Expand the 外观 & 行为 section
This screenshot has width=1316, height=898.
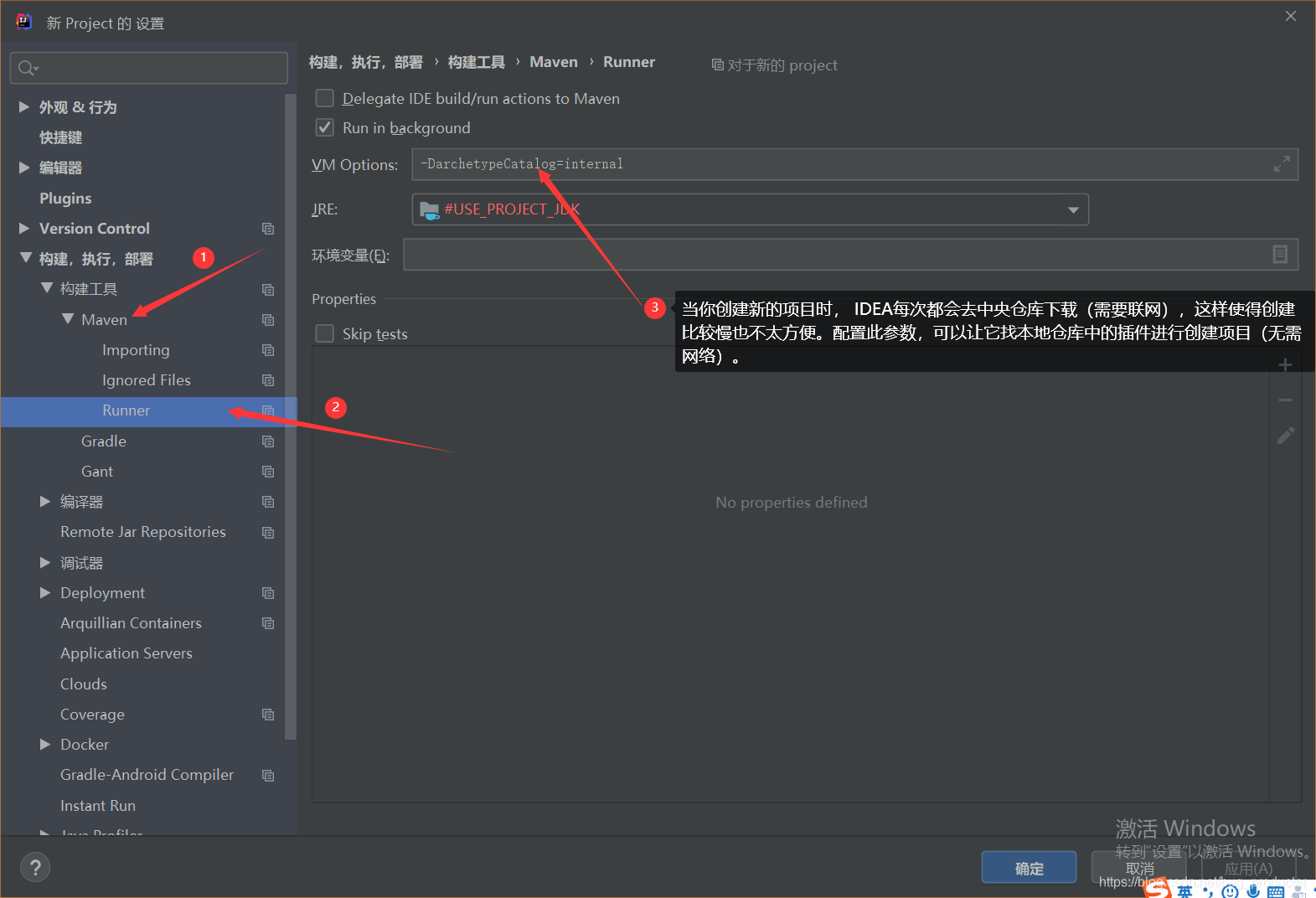click(x=24, y=107)
